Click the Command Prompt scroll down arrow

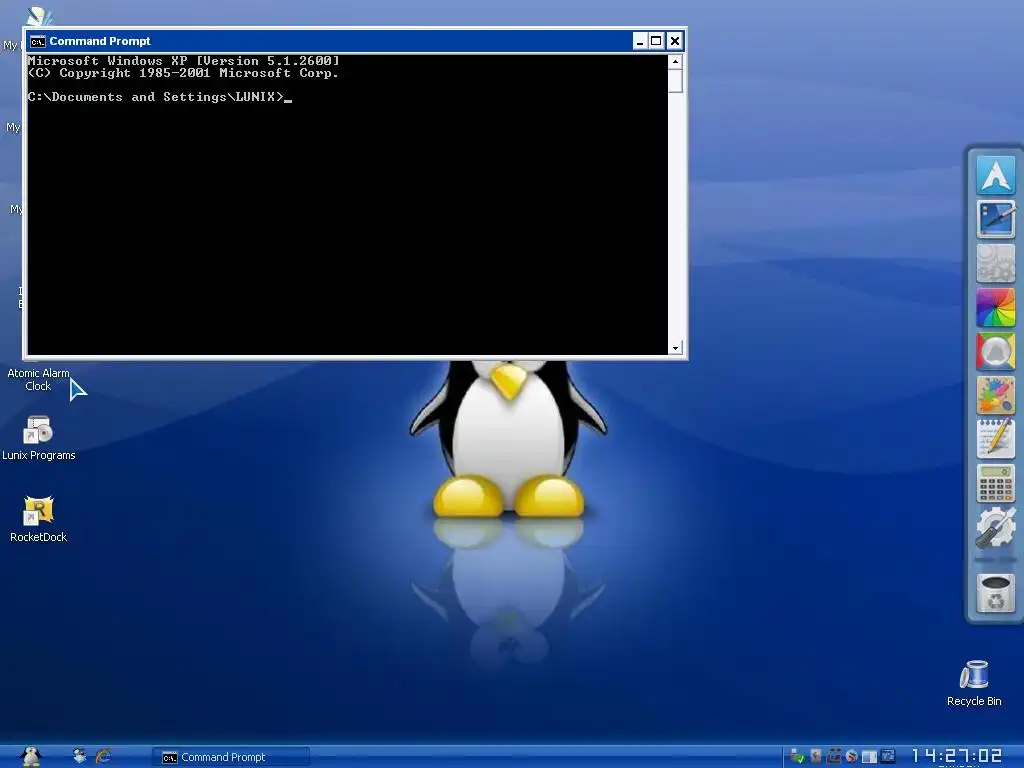pos(675,347)
